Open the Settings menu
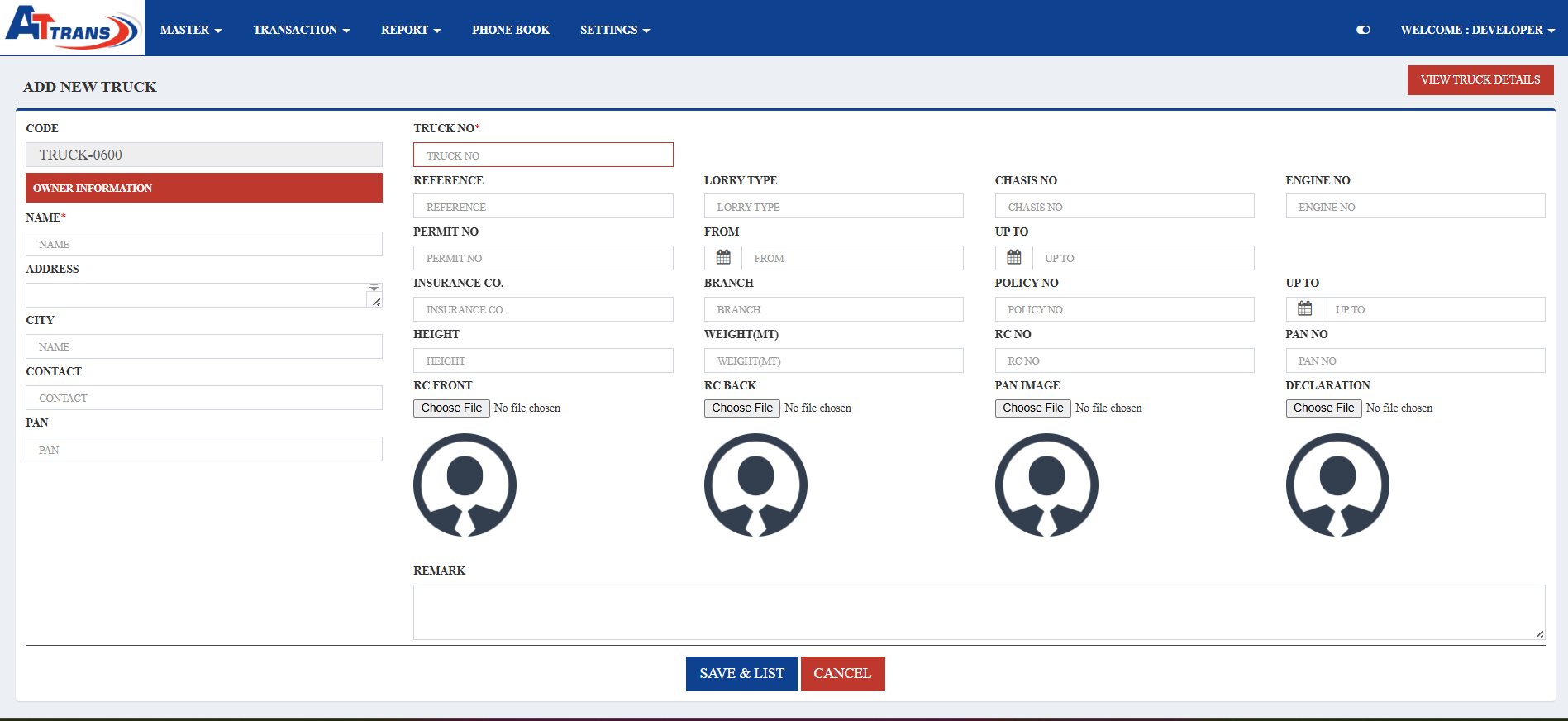The image size is (1568, 721). pyautogui.click(x=615, y=30)
